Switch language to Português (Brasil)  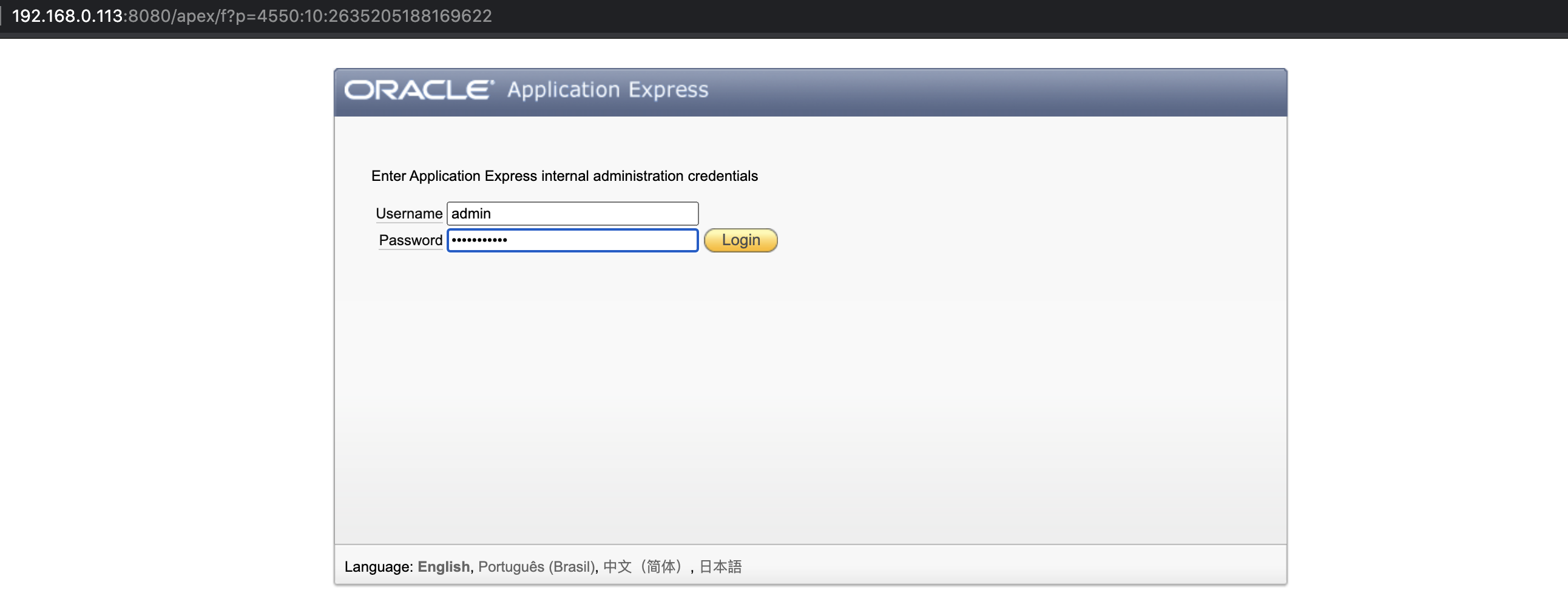coord(536,567)
